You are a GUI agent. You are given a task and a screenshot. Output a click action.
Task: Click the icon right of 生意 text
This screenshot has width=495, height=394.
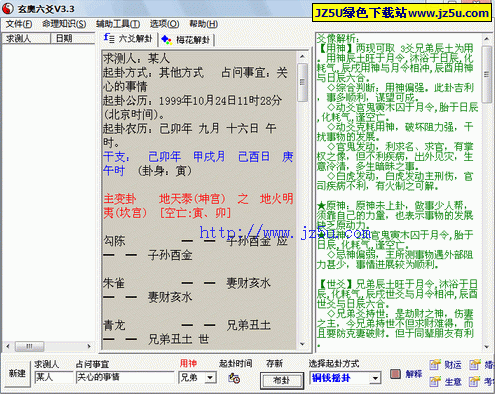click(475, 381)
